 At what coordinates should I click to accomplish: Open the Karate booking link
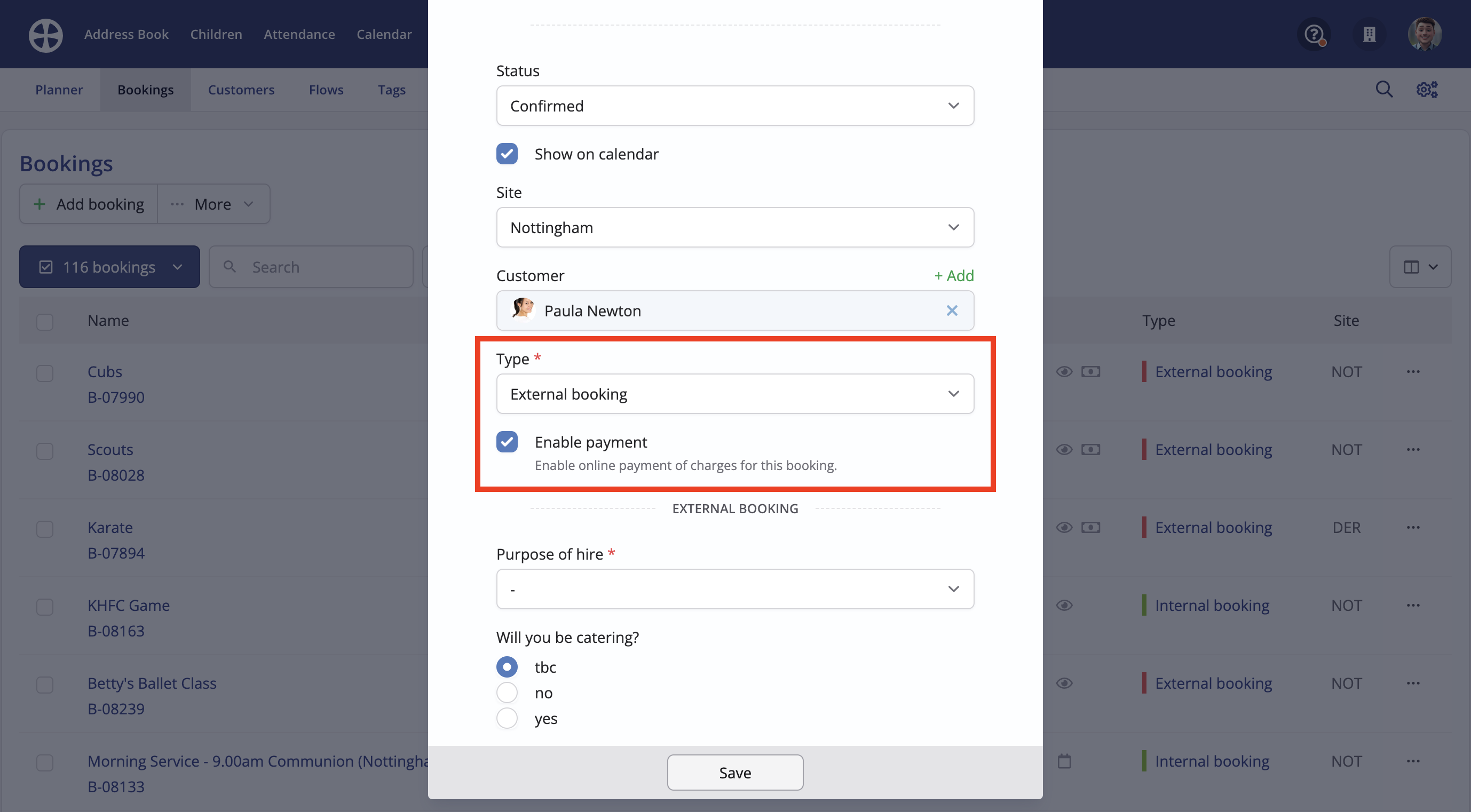pos(109,527)
